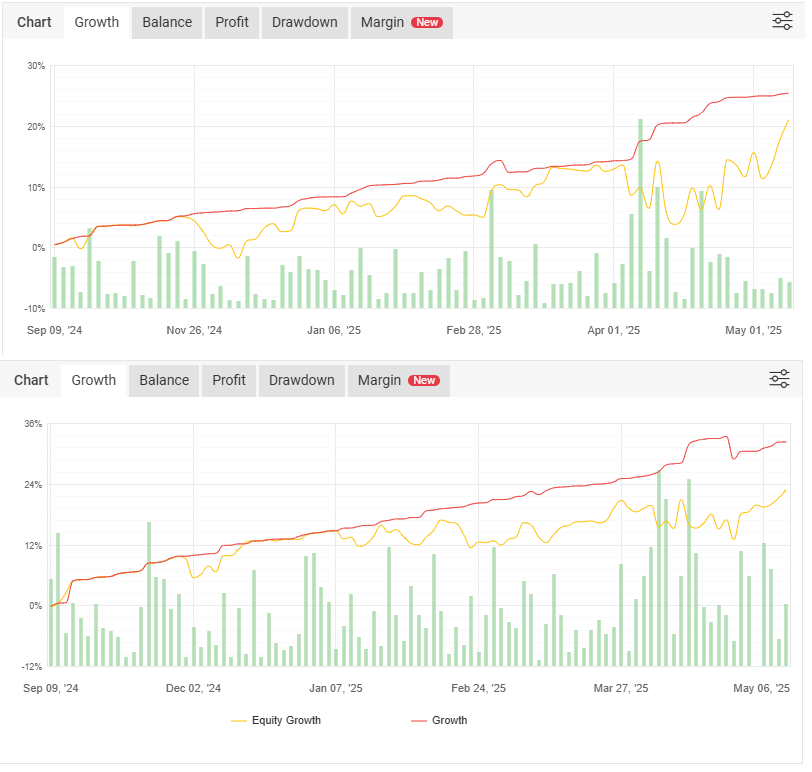This screenshot has height=772, width=812.
Task: Select Margin tab in lower chart
Action: pyautogui.click(x=379, y=380)
